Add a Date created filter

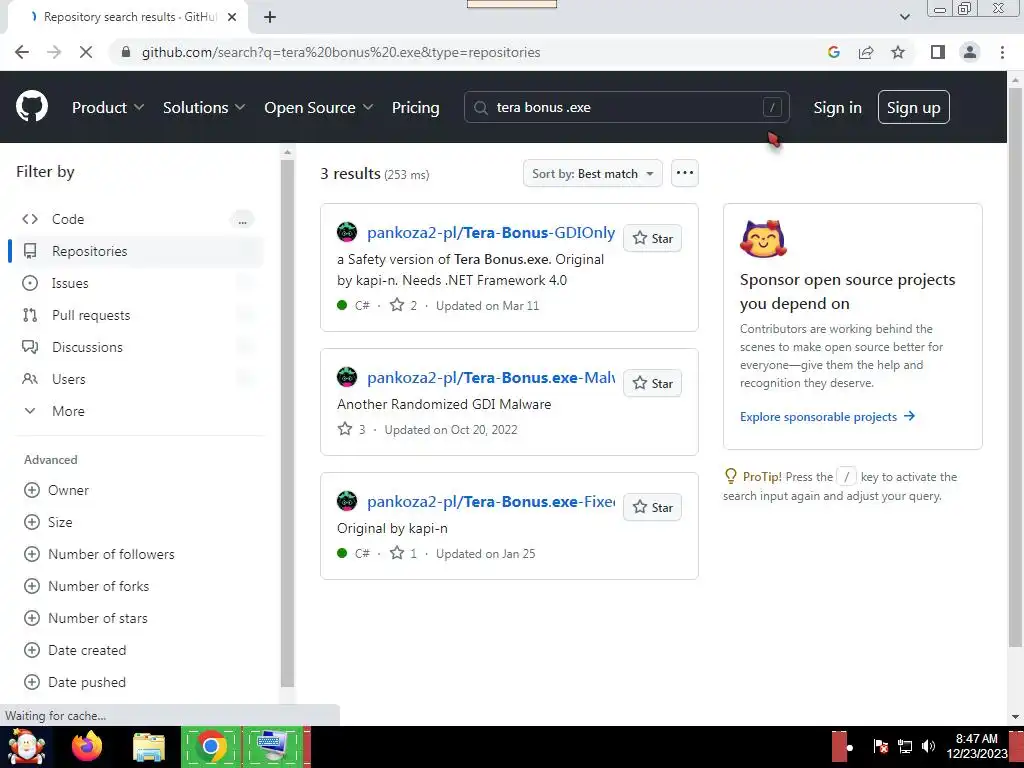(x=75, y=650)
